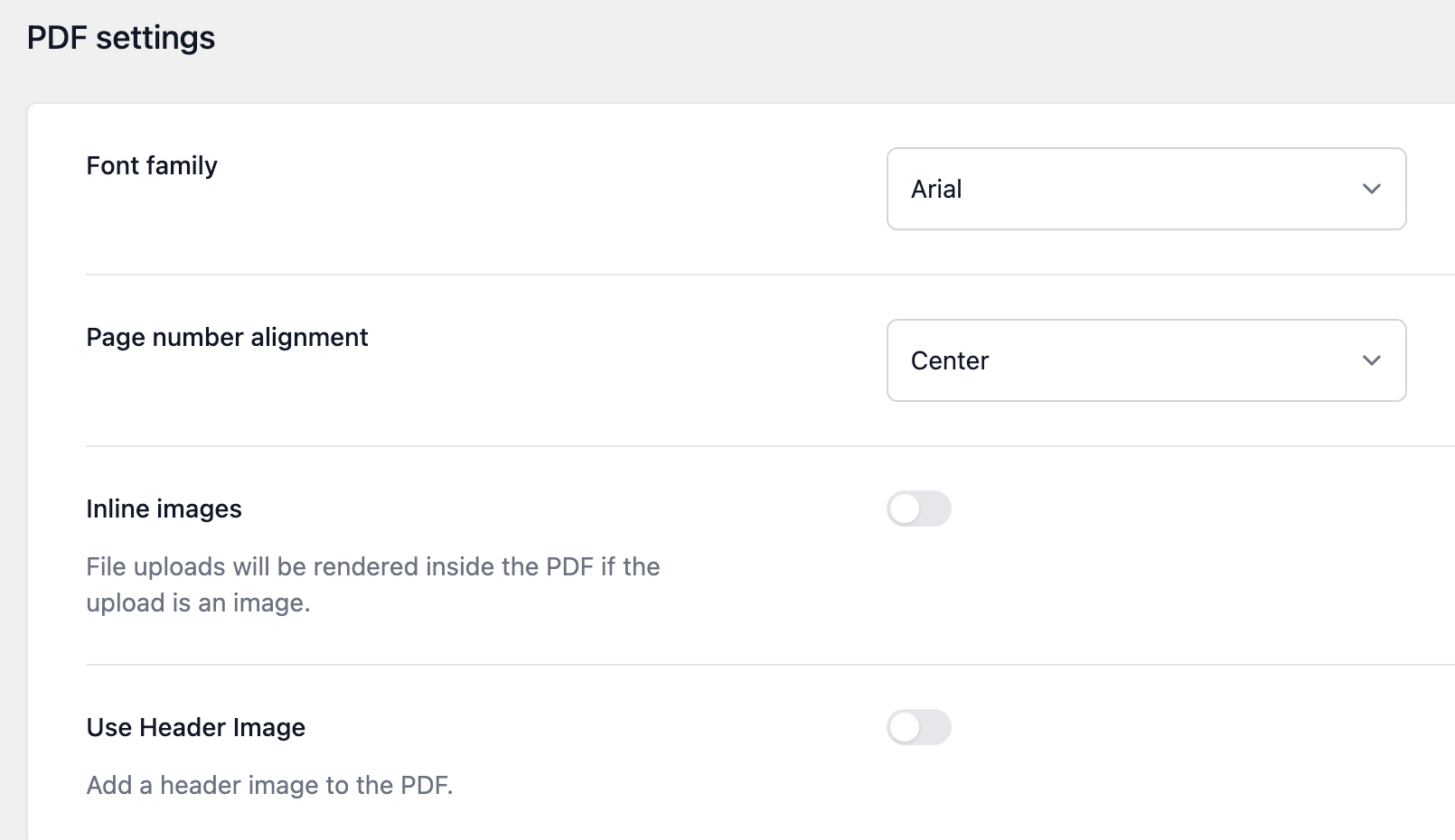Image resolution: width=1455 pixels, height=840 pixels.
Task: Open the Page number alignment dropdown
Action: 1145,360
